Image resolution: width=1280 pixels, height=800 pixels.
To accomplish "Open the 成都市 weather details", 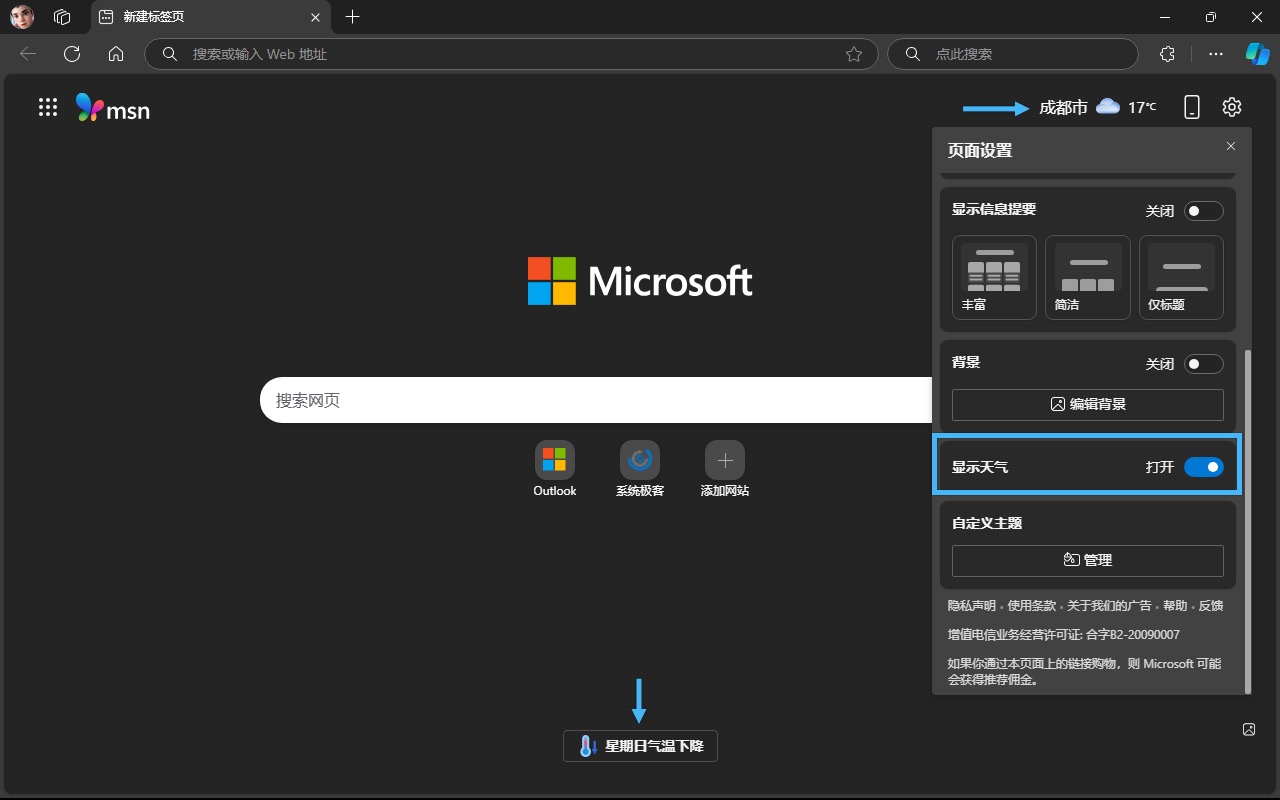I will pyautogui.click(x=1063, y=107).
